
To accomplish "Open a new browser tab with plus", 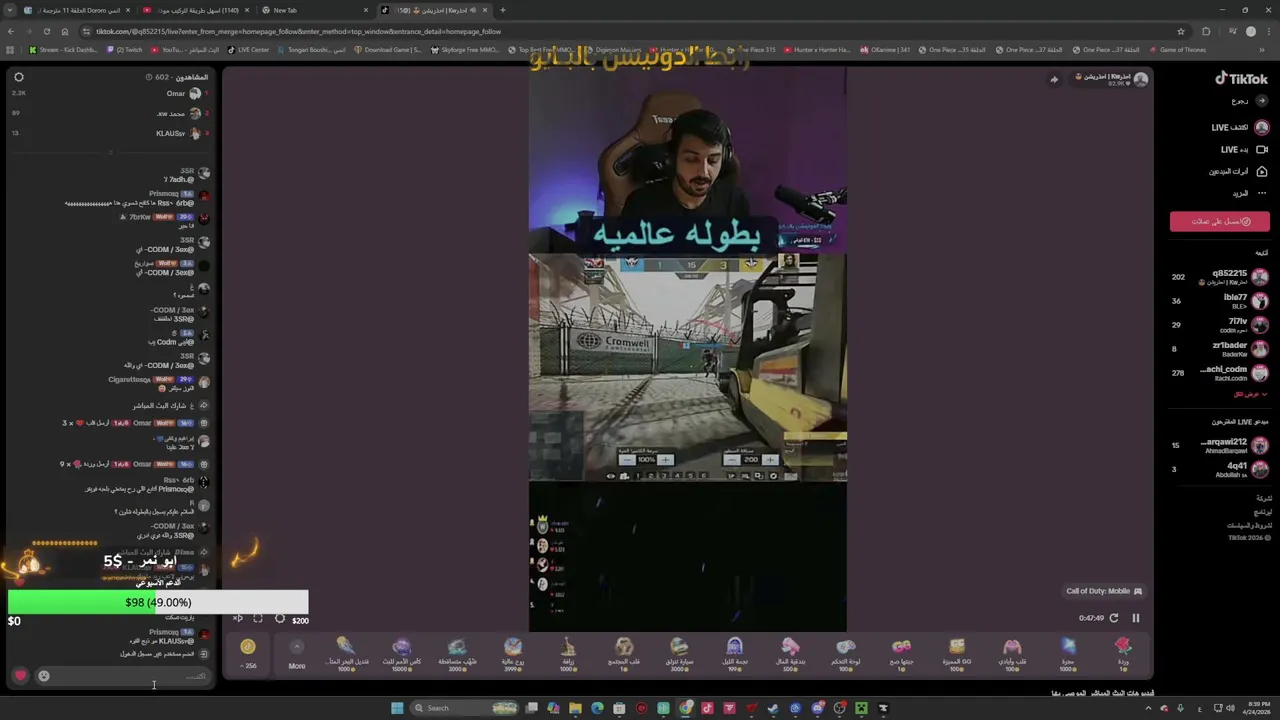I will tap(502, 10).
